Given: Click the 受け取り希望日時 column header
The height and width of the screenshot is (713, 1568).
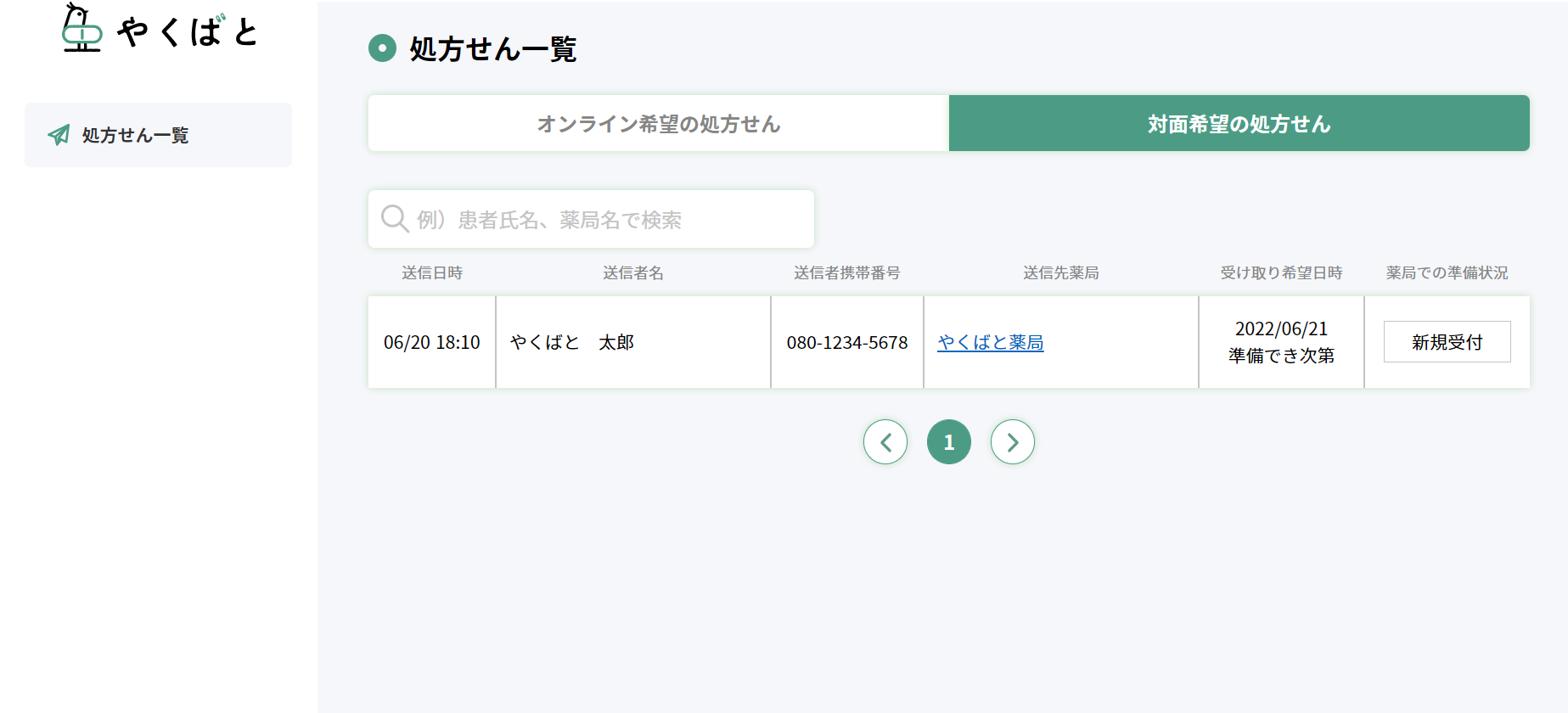Looking at the screenshot, I should point(1282,272).
